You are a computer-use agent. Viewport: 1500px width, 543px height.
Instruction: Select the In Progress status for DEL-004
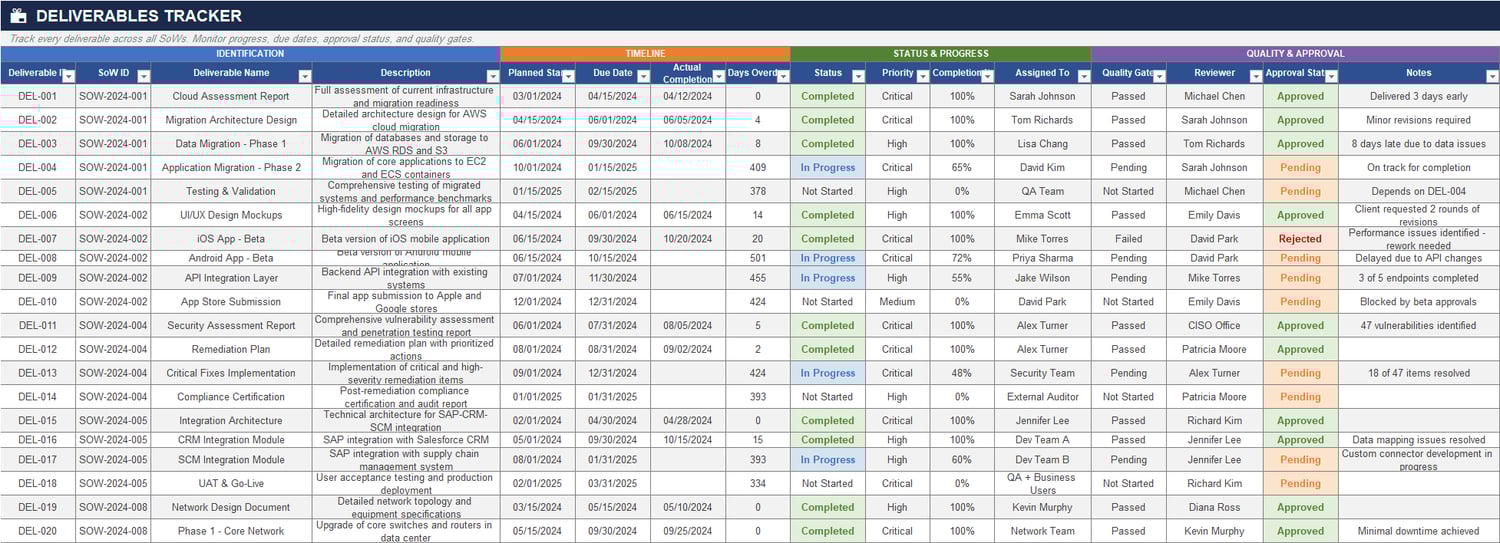828,168
